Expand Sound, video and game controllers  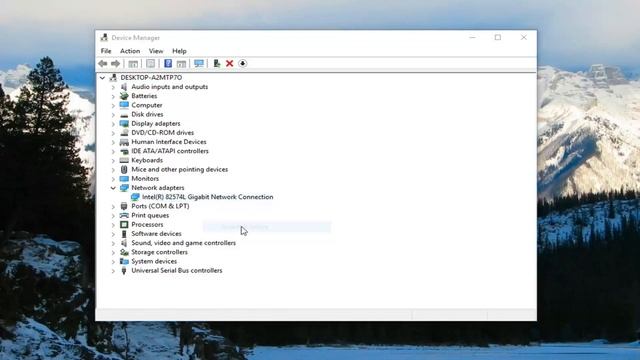113,243
